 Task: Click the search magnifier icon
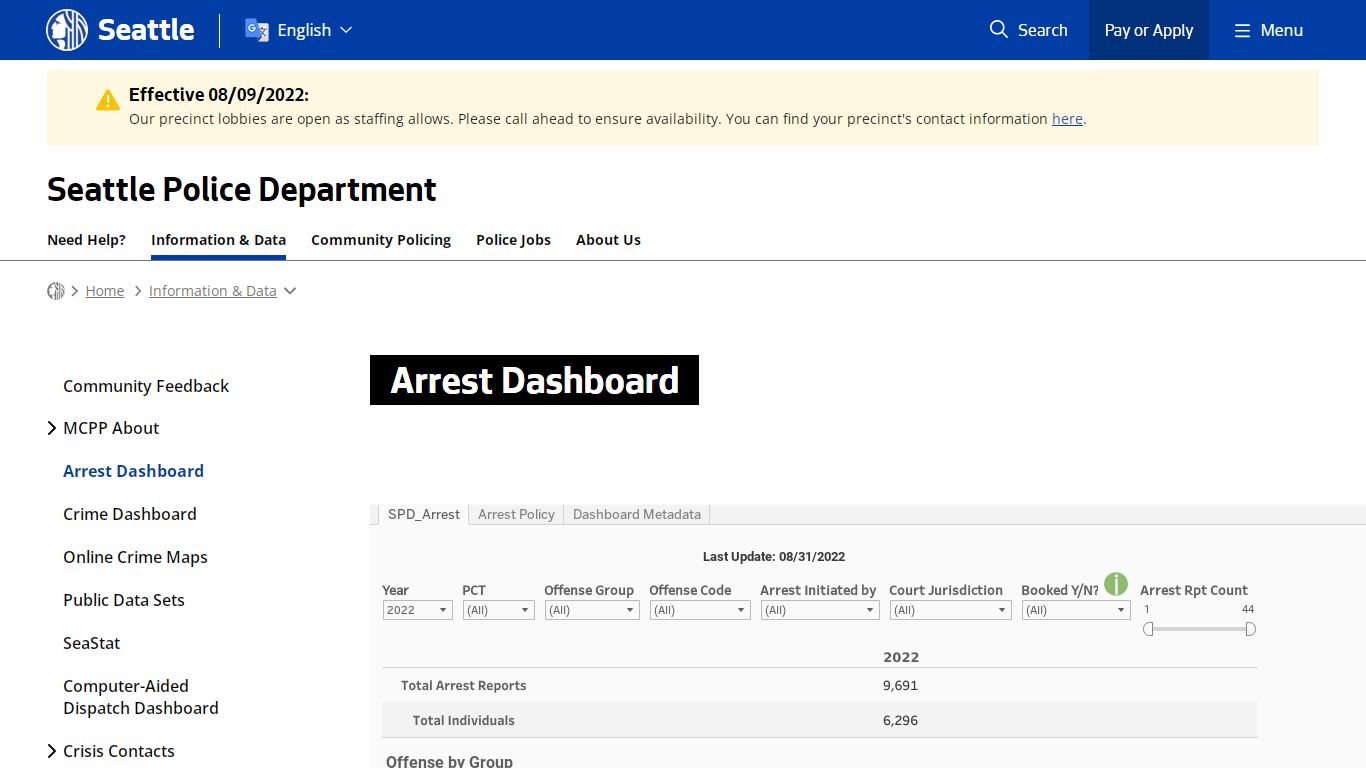click(998, 30)
